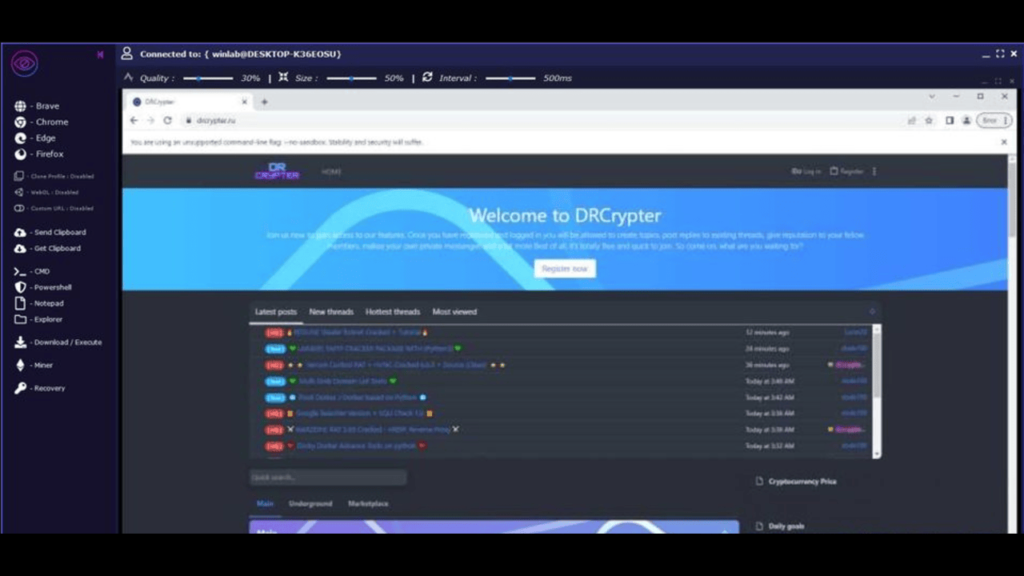The height and width of the screenshot is (576, 1024).
Task: Open the browser Error menu button
Action: (994, 121)
